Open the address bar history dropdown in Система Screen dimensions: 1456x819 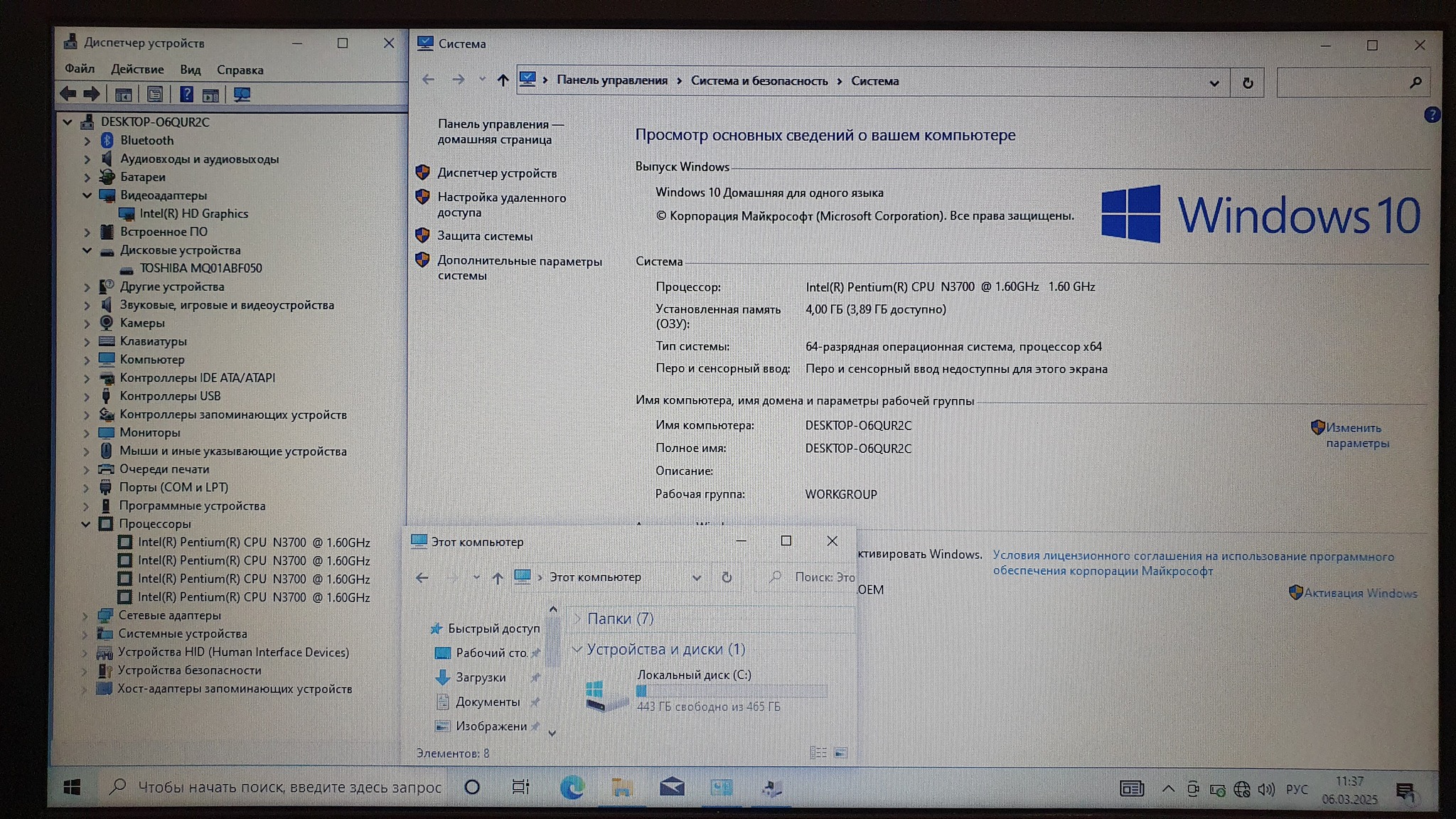tap(1214, 83)
